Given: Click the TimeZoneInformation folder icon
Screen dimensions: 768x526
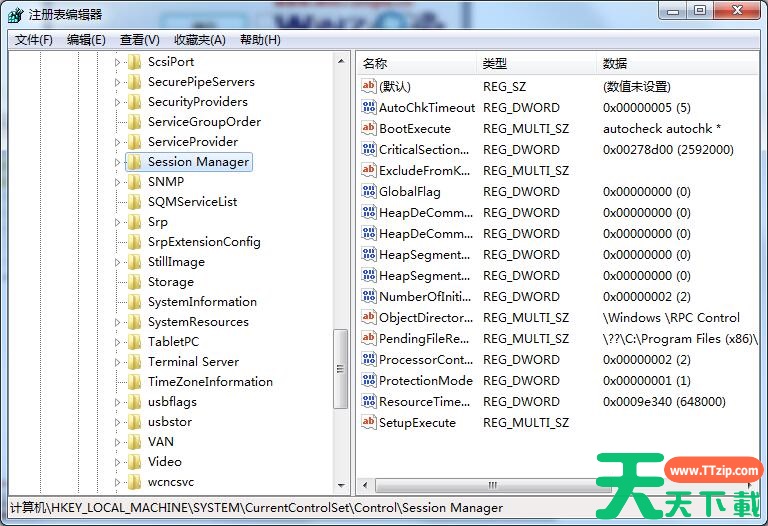Looking at the screenshot, I should 134,382.
